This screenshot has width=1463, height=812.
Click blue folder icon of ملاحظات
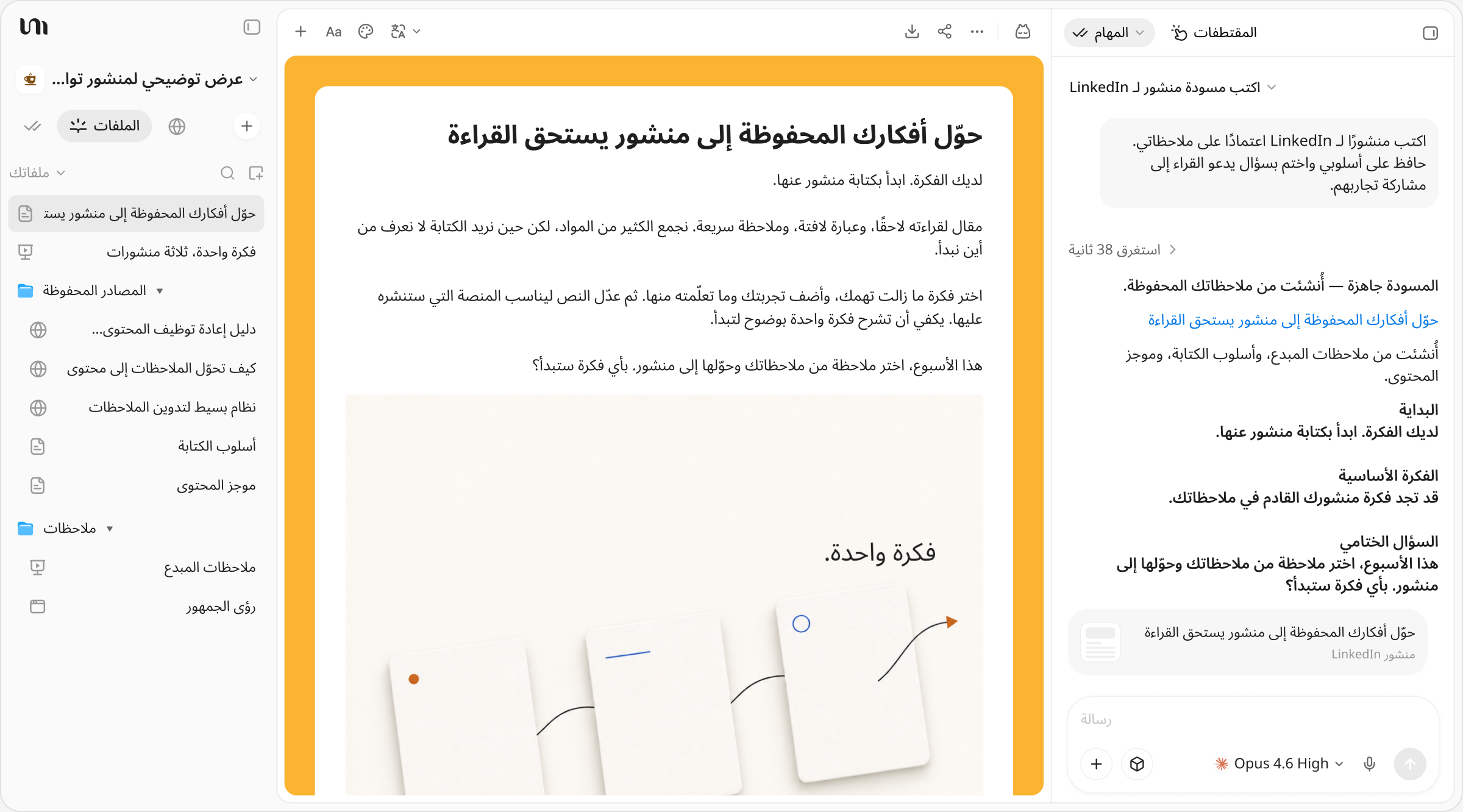pos(26,529)
